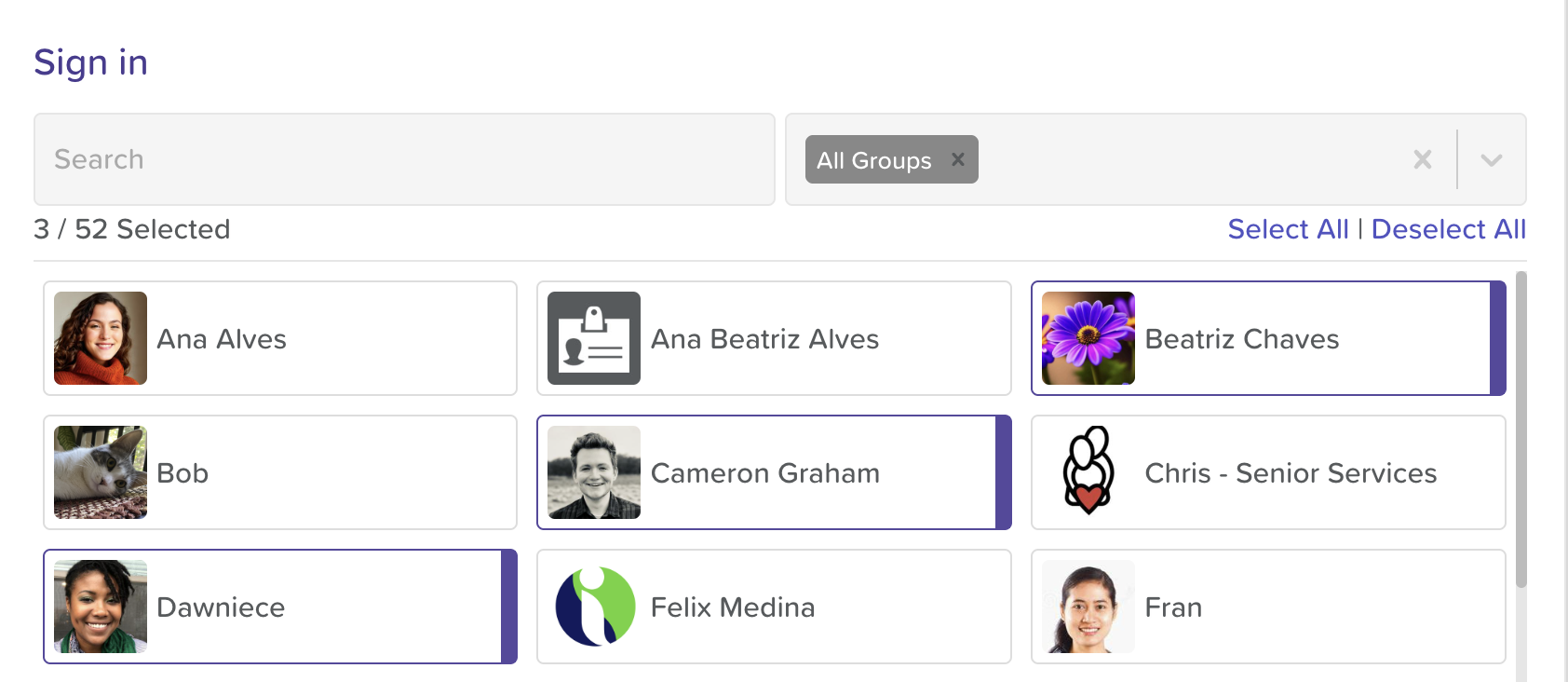Click into the Search field
The height and width of the screenshot is (682, 1568).
coord(404,159)
